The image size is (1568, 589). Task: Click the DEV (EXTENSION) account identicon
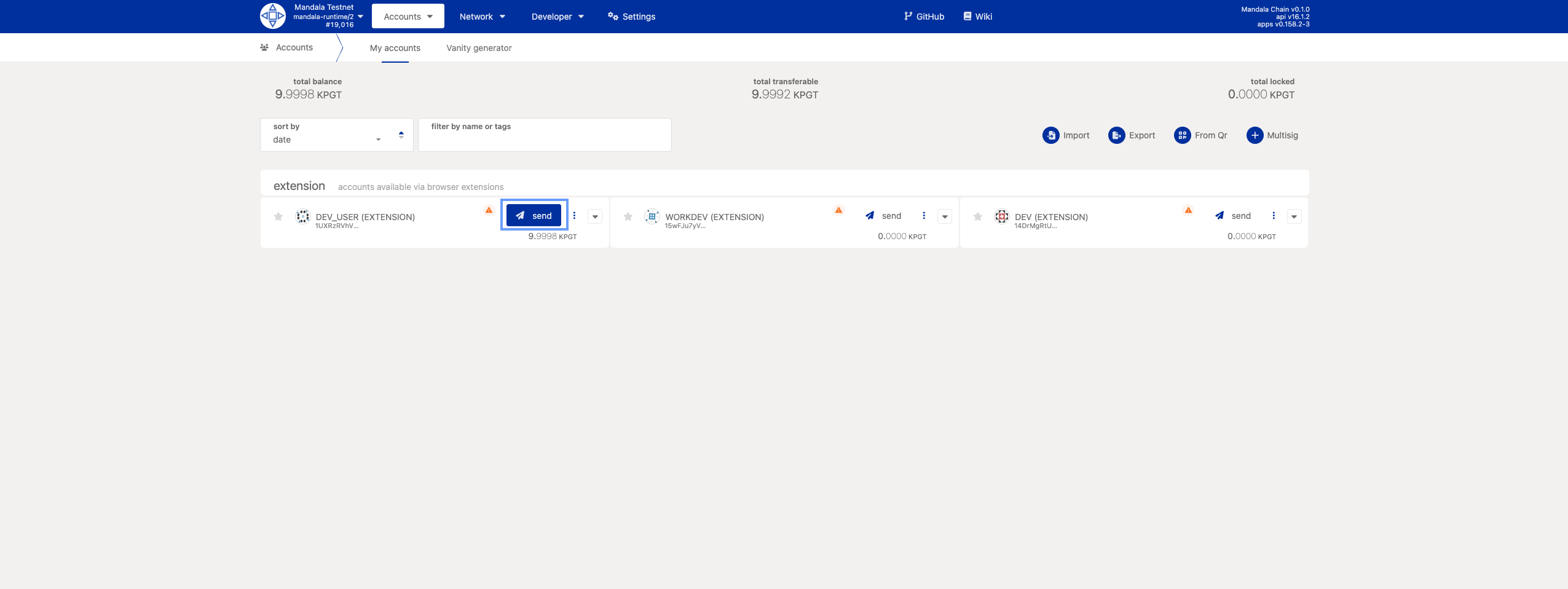1002,216
